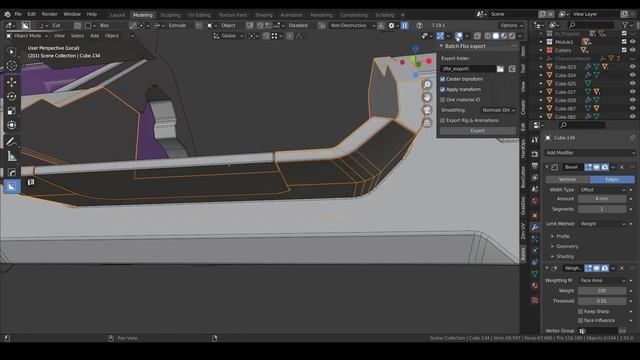640x360 pixels.
Task: Adjust the bevel Segments field
Action: point(602,209)
